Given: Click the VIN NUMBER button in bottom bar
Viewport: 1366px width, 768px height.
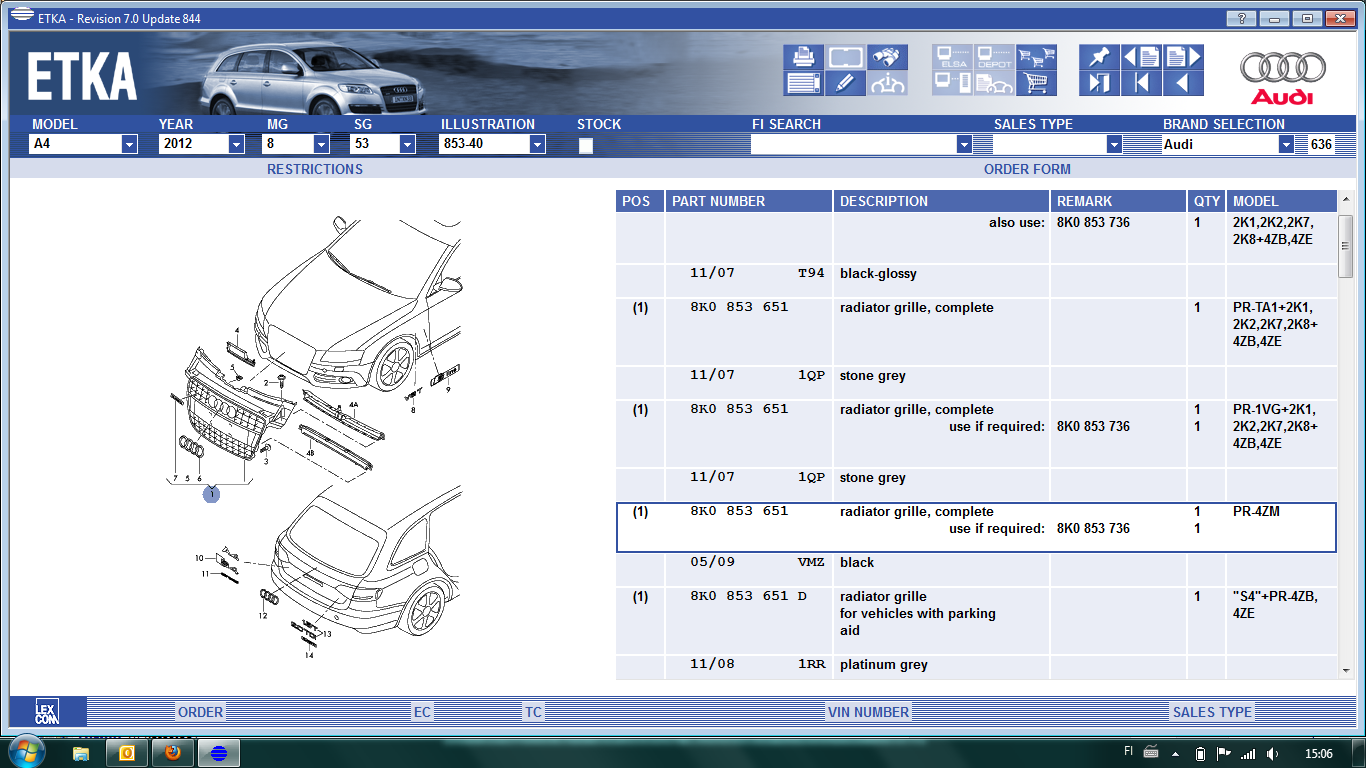Looking at the screenshot, I should (x=868, y=712).
